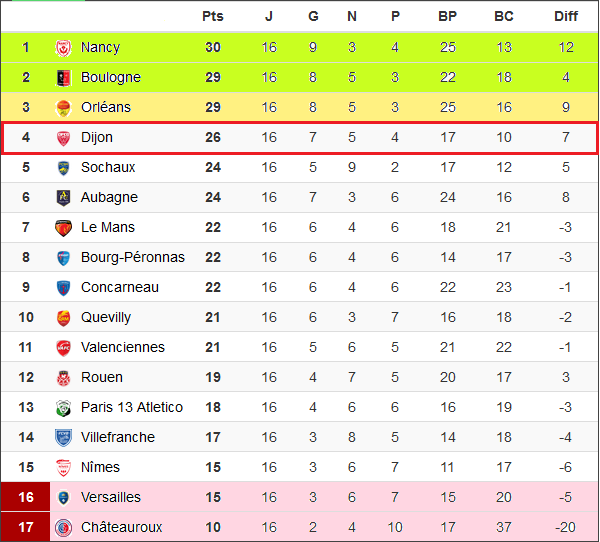The height and width of the screenshot is (542, 600).
Task: Sort table by Pts column header
Action: 213,16
